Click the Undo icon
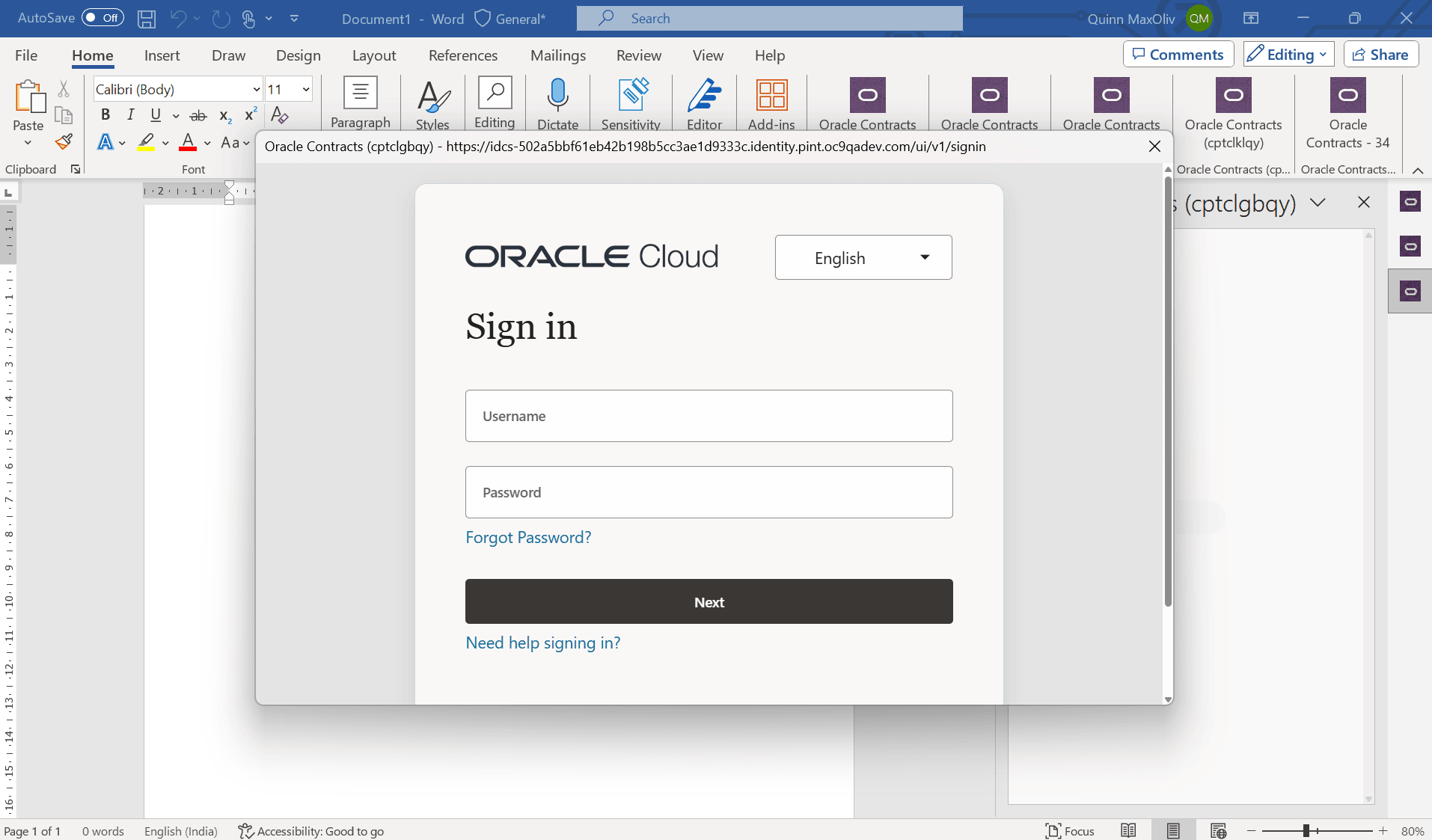 178,19
